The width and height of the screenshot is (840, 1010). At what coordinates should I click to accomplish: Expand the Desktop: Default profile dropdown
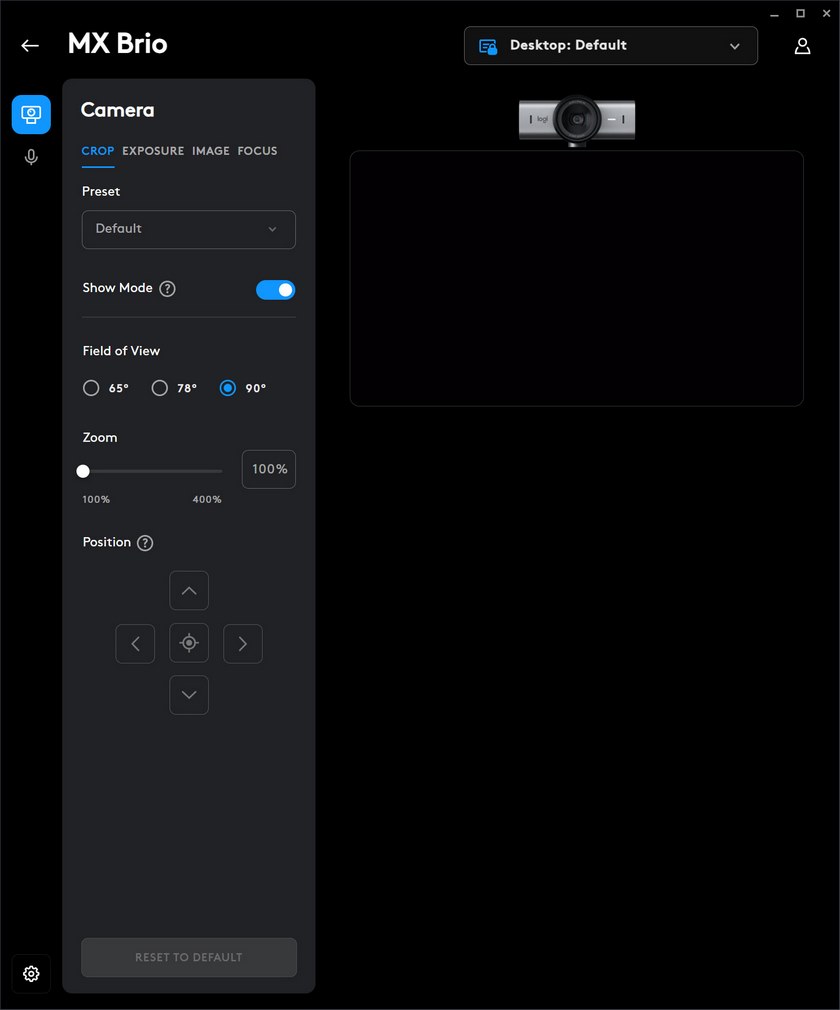click(611, 46)
